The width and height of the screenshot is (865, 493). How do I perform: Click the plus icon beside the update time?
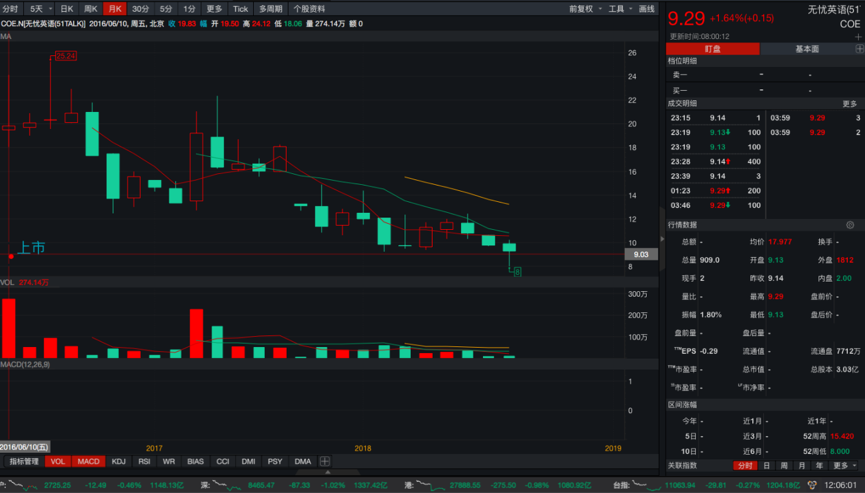pos(858,36)
